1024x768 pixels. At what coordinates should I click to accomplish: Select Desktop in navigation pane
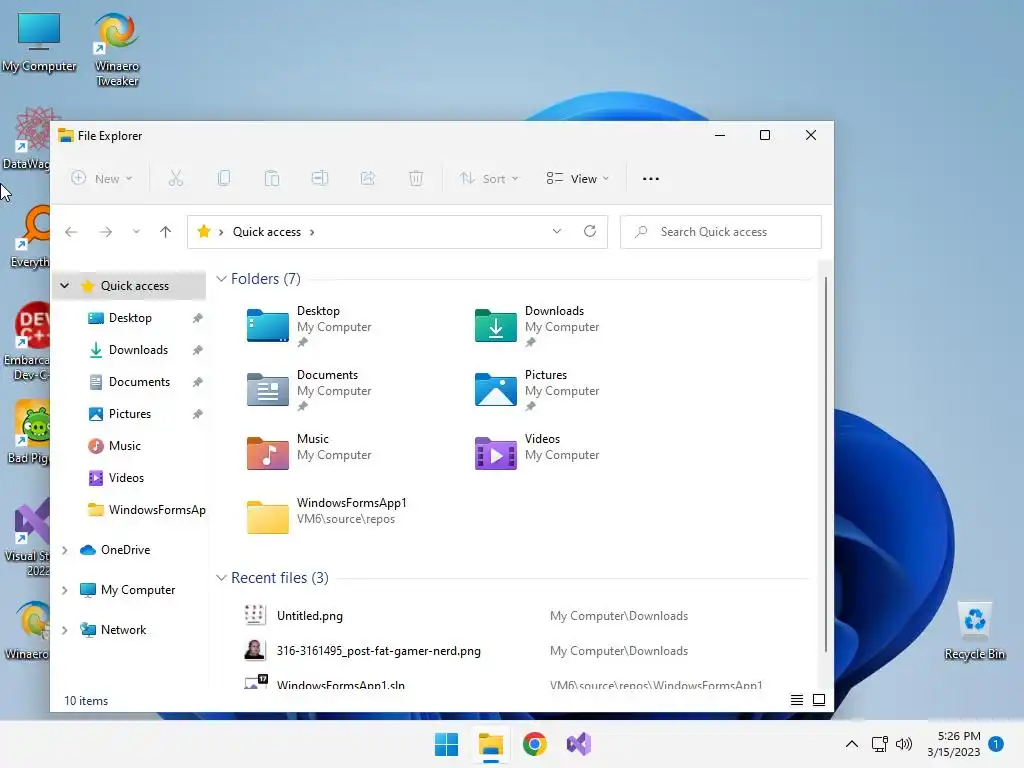pyautogui.click(x=131, y=318)
